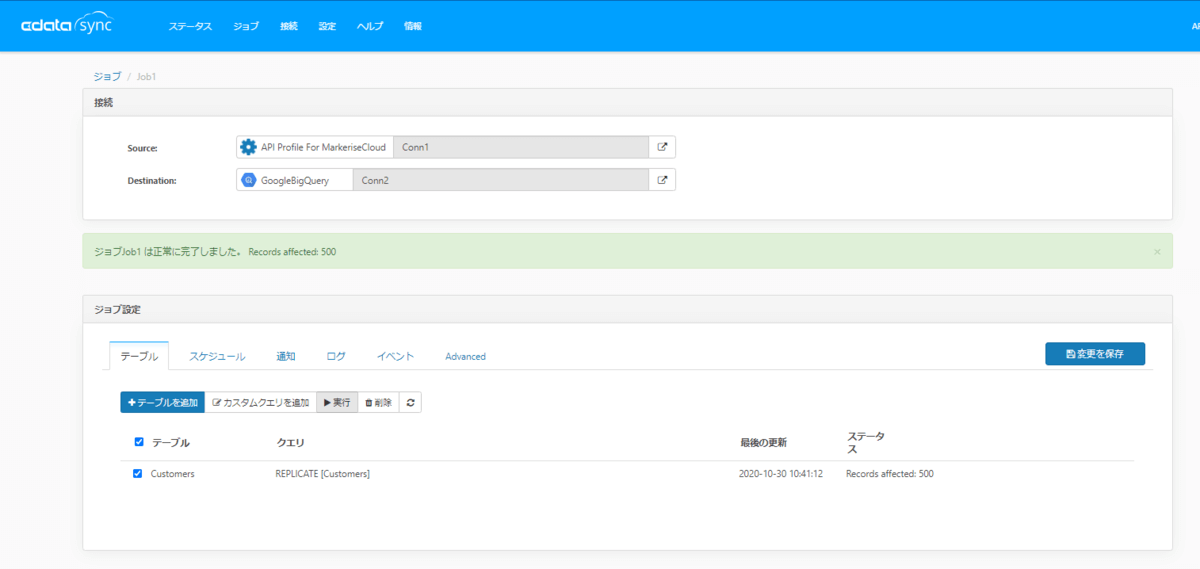Click the 2020-10-30 10:41:12 timestamp
The height and width of the screenshot is (569, 1200).
click(781, 474)
